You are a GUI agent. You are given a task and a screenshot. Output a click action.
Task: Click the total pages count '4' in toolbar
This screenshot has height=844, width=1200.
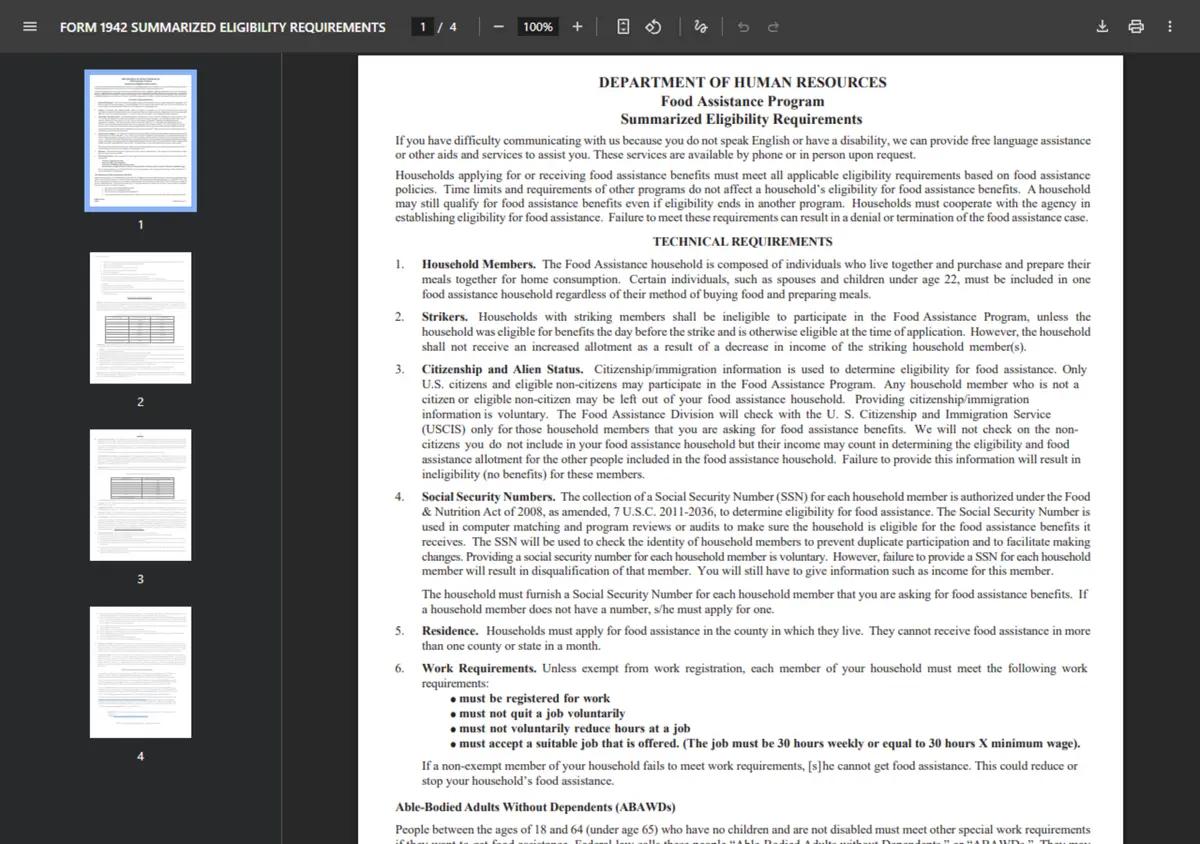453,27
